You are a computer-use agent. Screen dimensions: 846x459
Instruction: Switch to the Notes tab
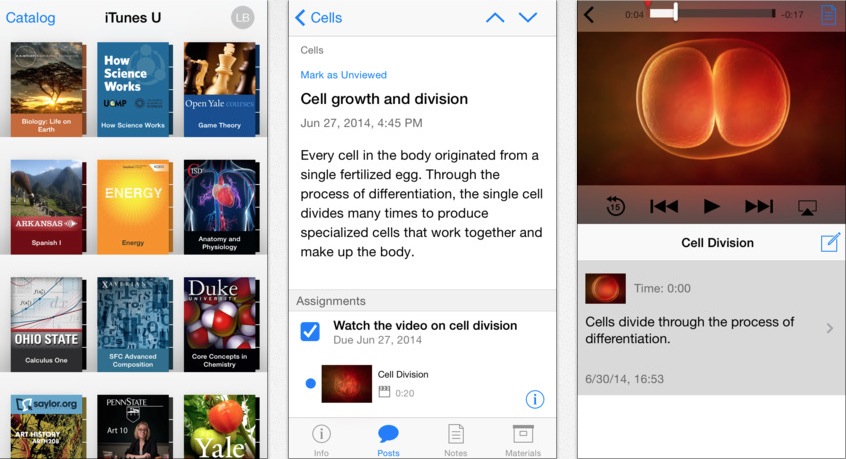[455, 440]
